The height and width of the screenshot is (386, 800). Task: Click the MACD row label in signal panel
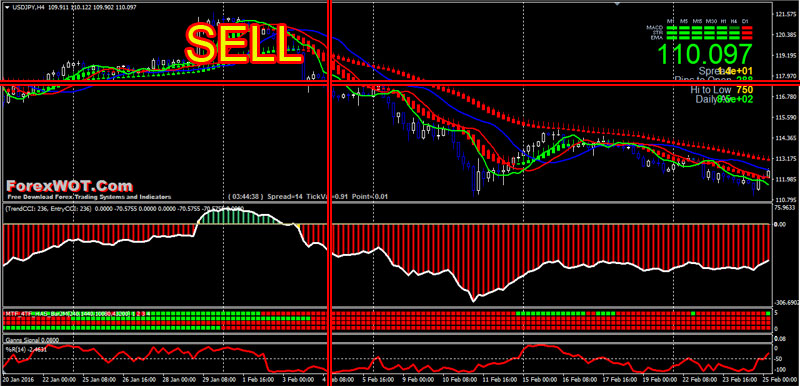click(655, 28)
